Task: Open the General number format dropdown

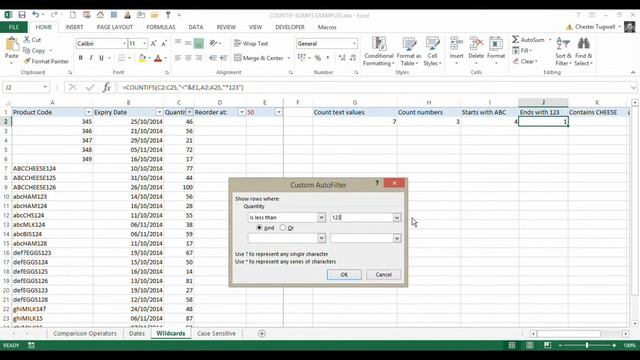Action: click(x=354, y=43)
